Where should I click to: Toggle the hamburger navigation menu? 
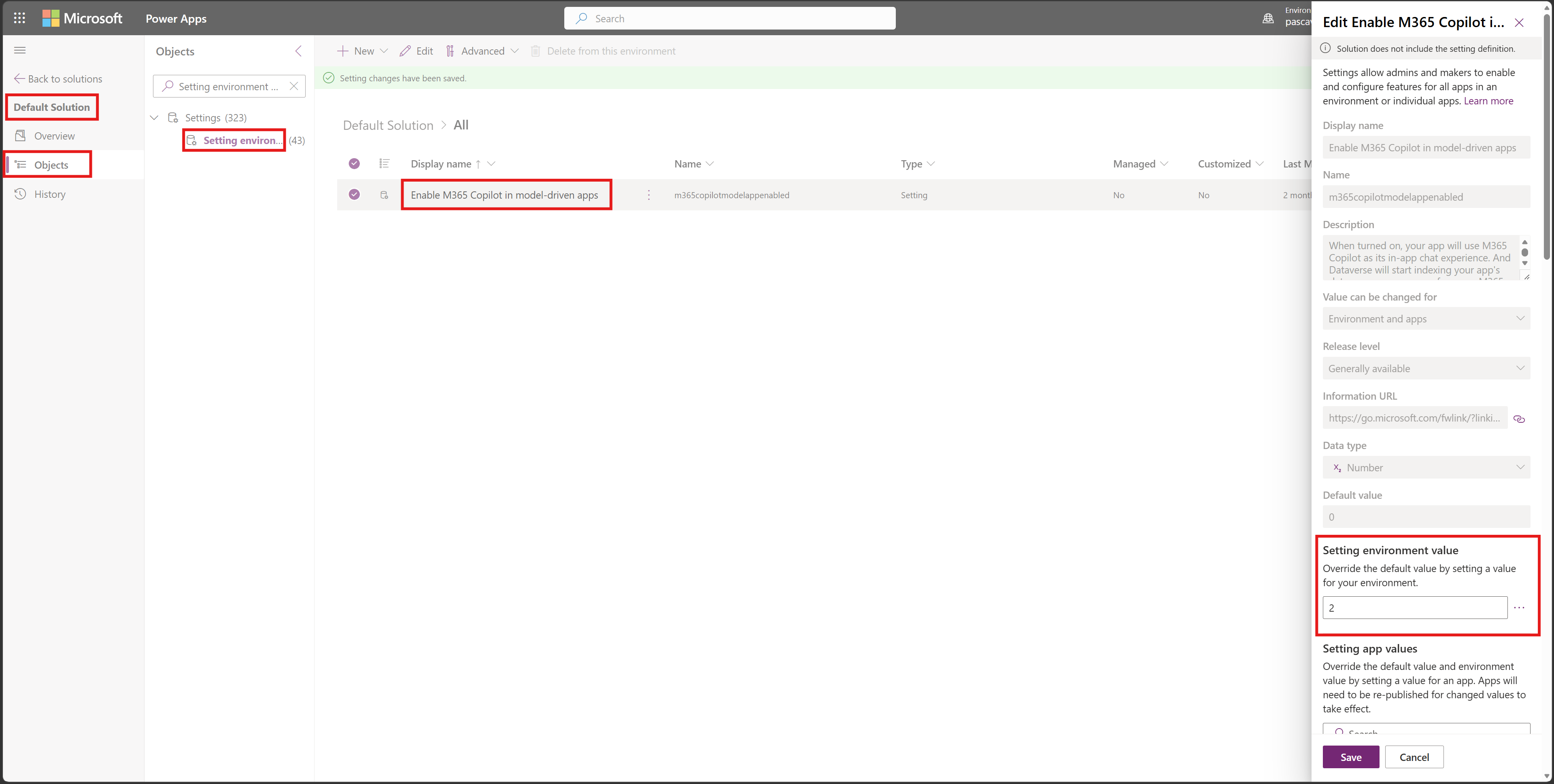pyautogui.click(x=20, y=50)
